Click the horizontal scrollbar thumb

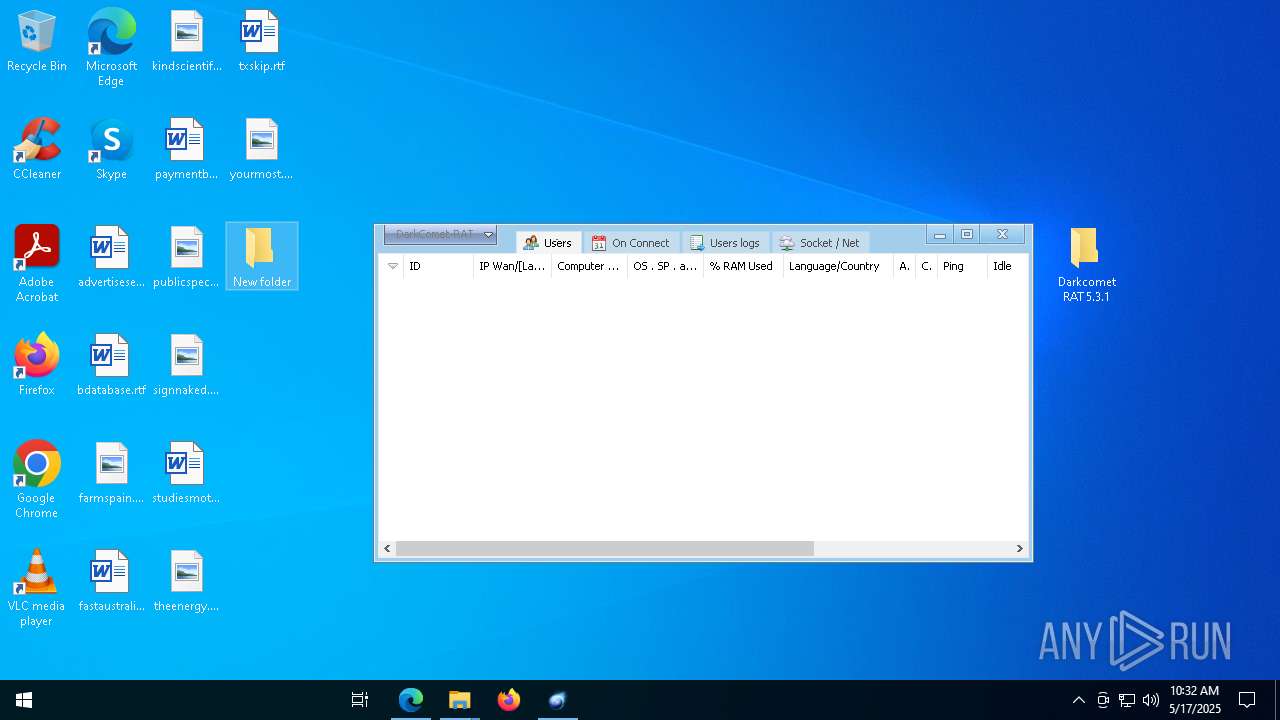pos(605,548)
